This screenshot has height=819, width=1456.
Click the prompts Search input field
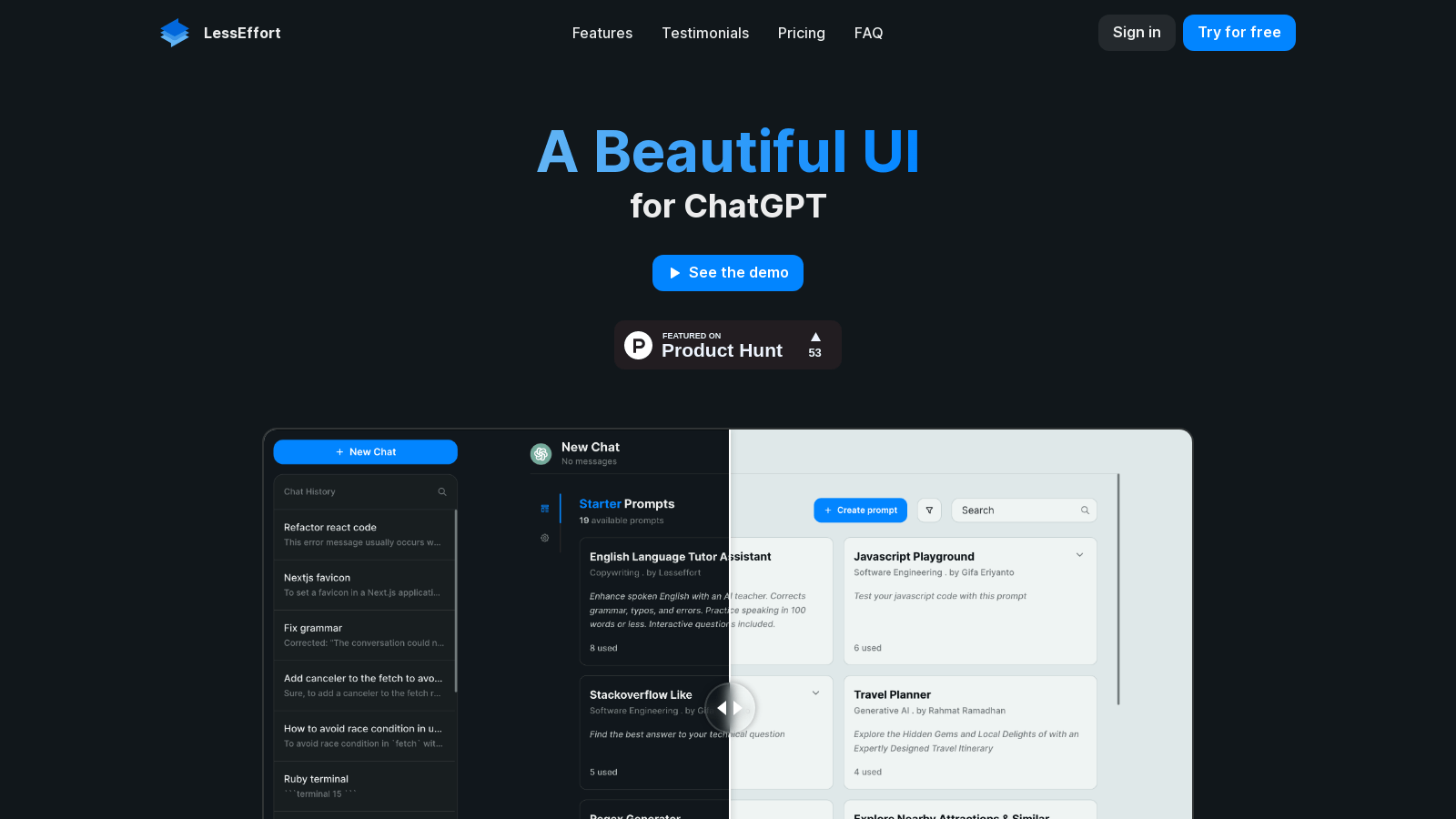pos(1024,511)
